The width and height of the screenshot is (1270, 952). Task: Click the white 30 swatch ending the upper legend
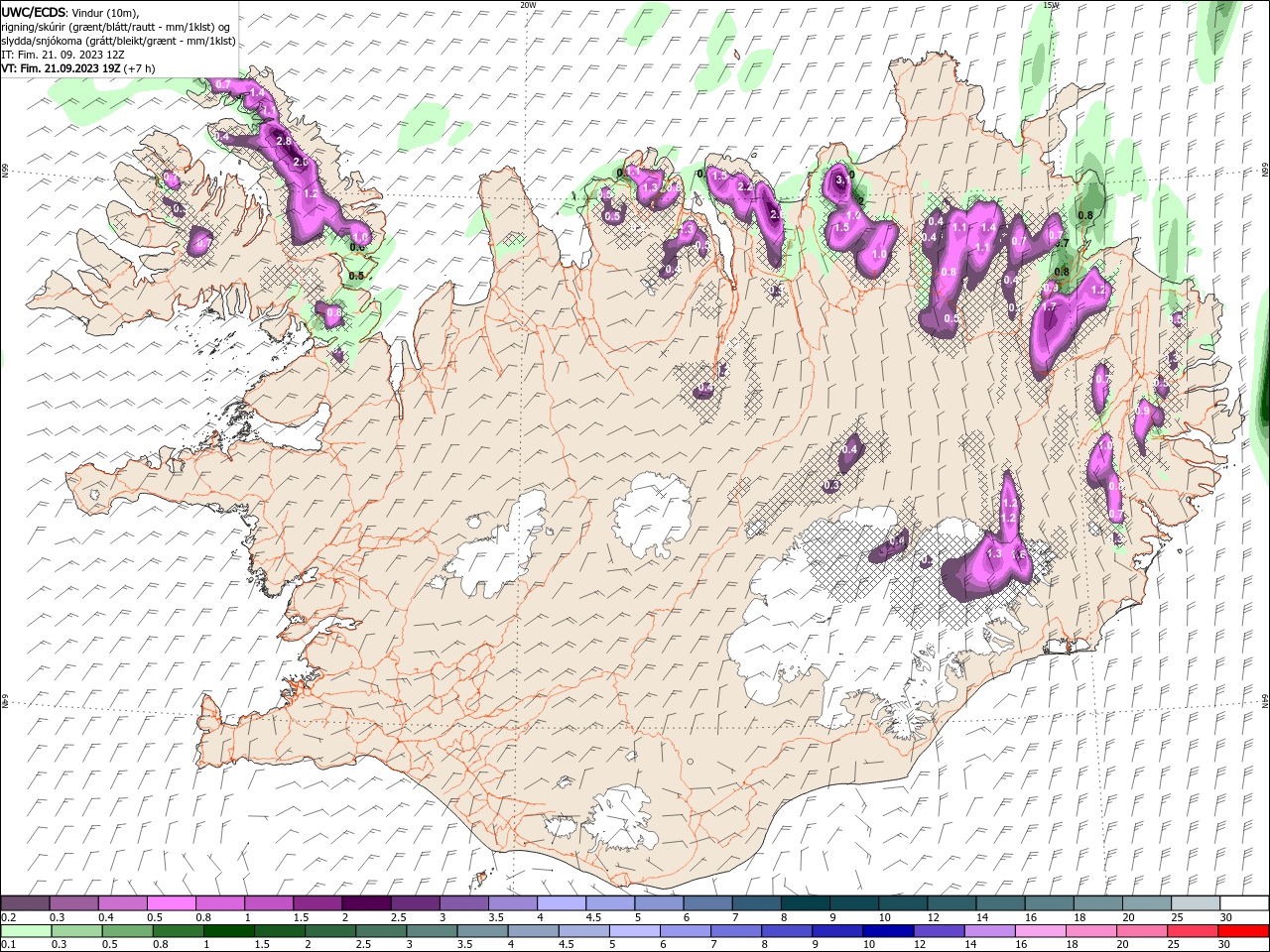click(x=1244, y=902)
